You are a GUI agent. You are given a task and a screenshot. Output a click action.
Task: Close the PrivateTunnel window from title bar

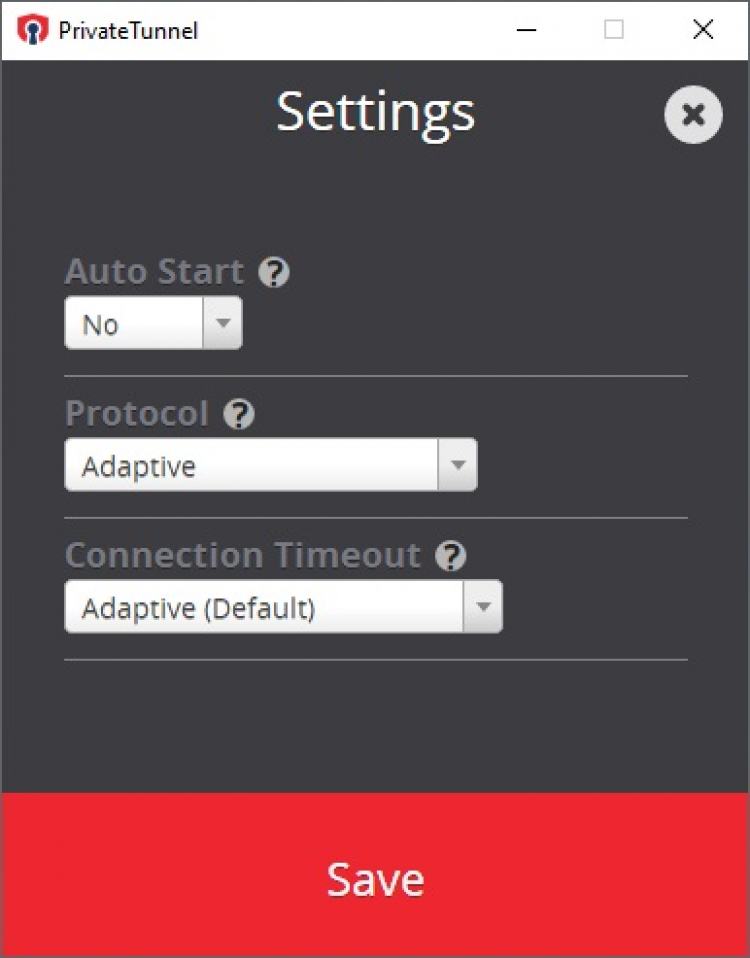coord(703,30)
